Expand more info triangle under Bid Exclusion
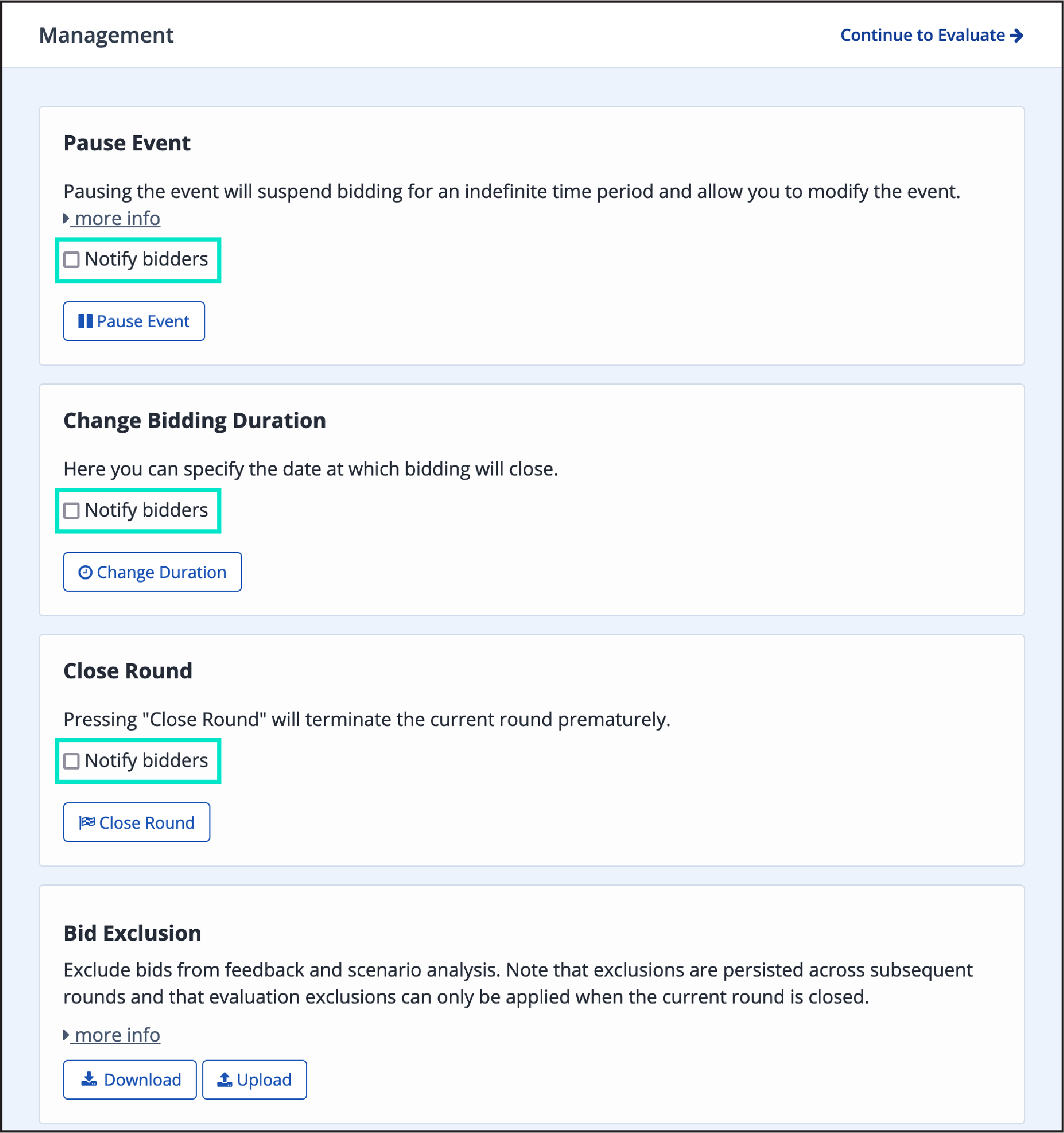 click(x=66, y=1035)
